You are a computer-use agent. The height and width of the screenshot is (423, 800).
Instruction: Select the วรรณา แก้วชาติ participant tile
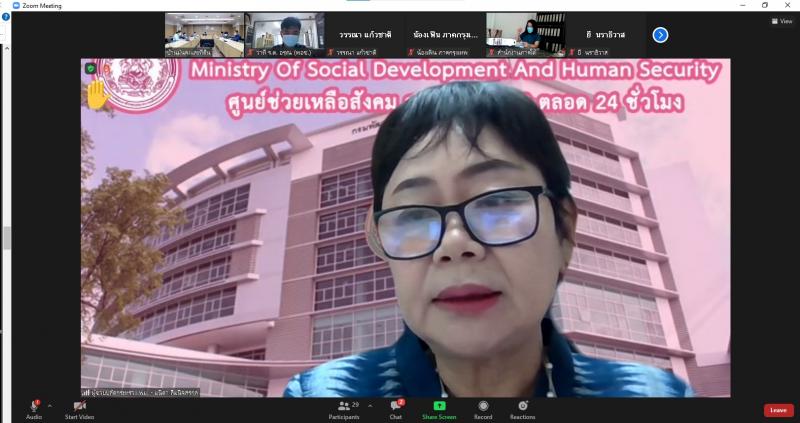[365, 35]
